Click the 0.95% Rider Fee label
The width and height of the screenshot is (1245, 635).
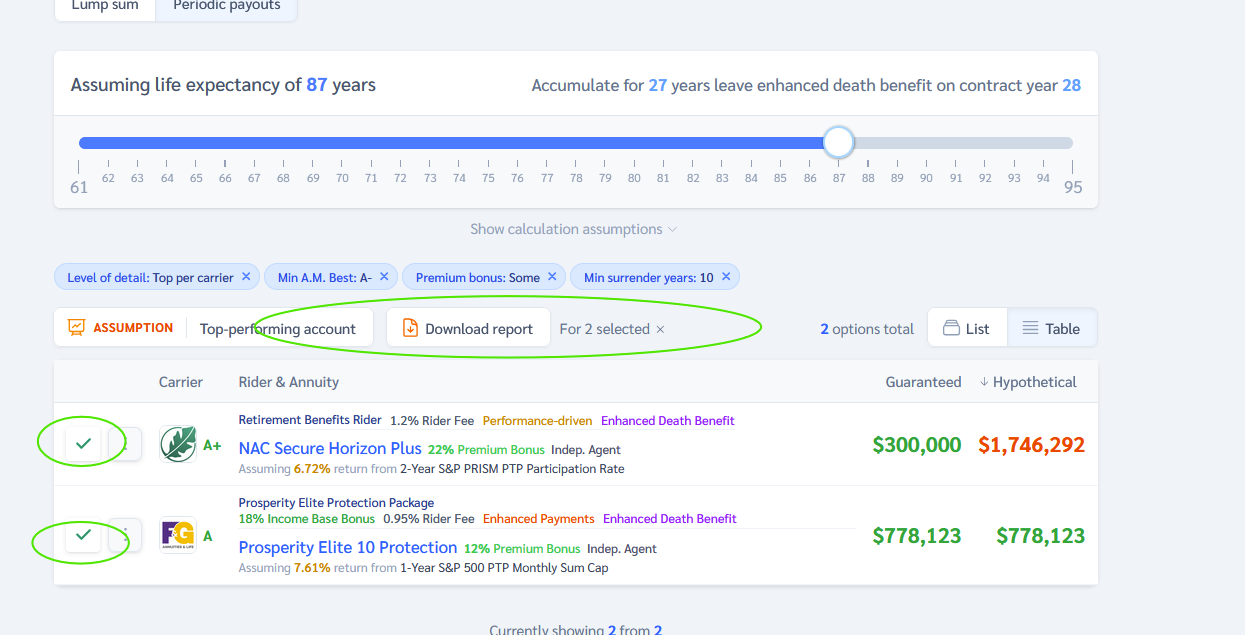[429, 519]
